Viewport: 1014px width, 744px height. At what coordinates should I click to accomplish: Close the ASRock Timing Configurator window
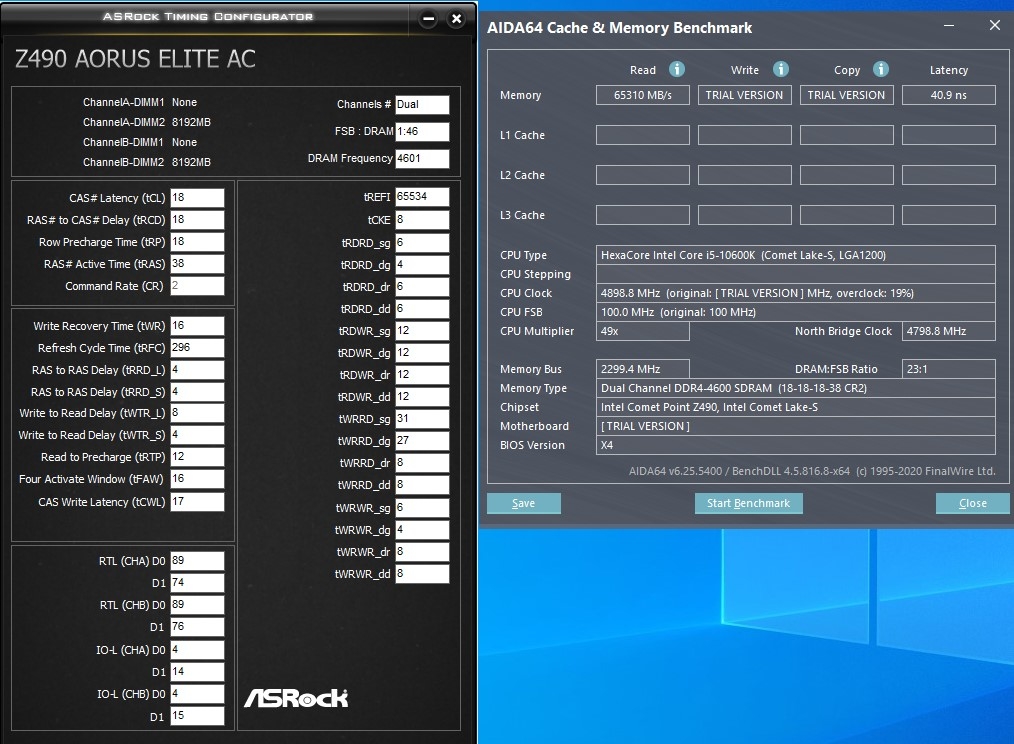point(456,19)
